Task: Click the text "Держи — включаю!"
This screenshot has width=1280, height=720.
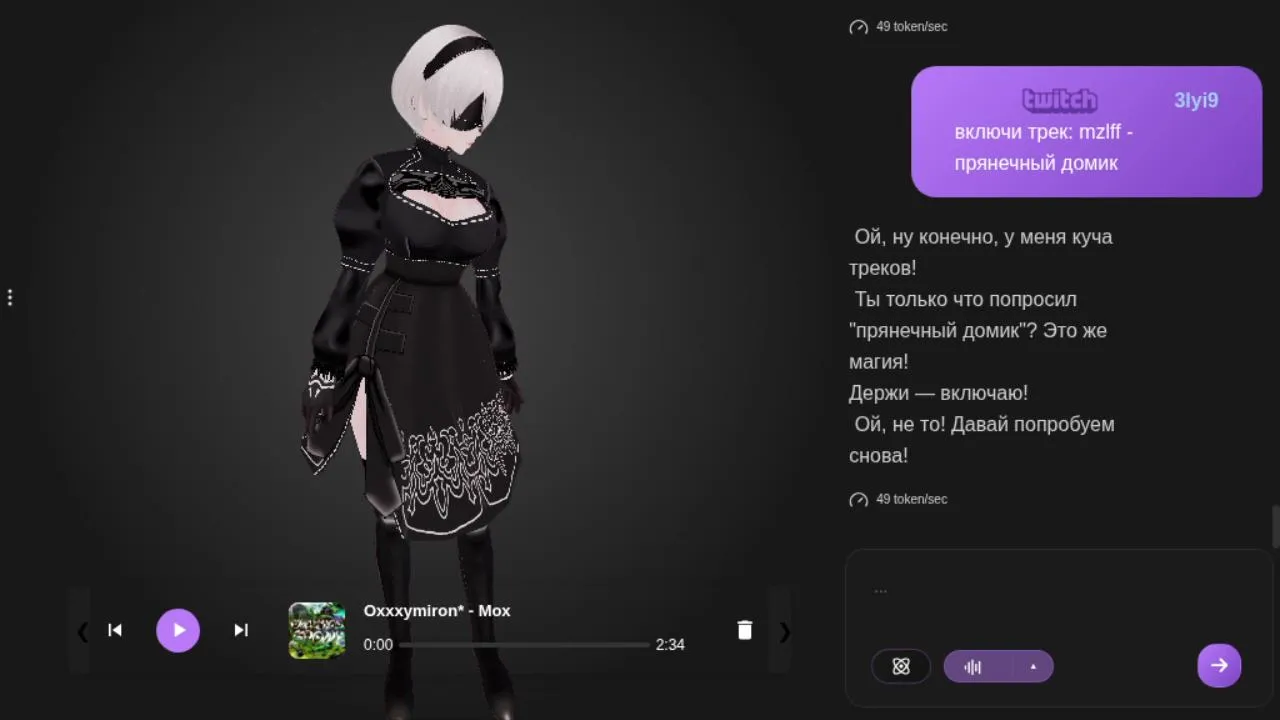Action: coord(938,393)
